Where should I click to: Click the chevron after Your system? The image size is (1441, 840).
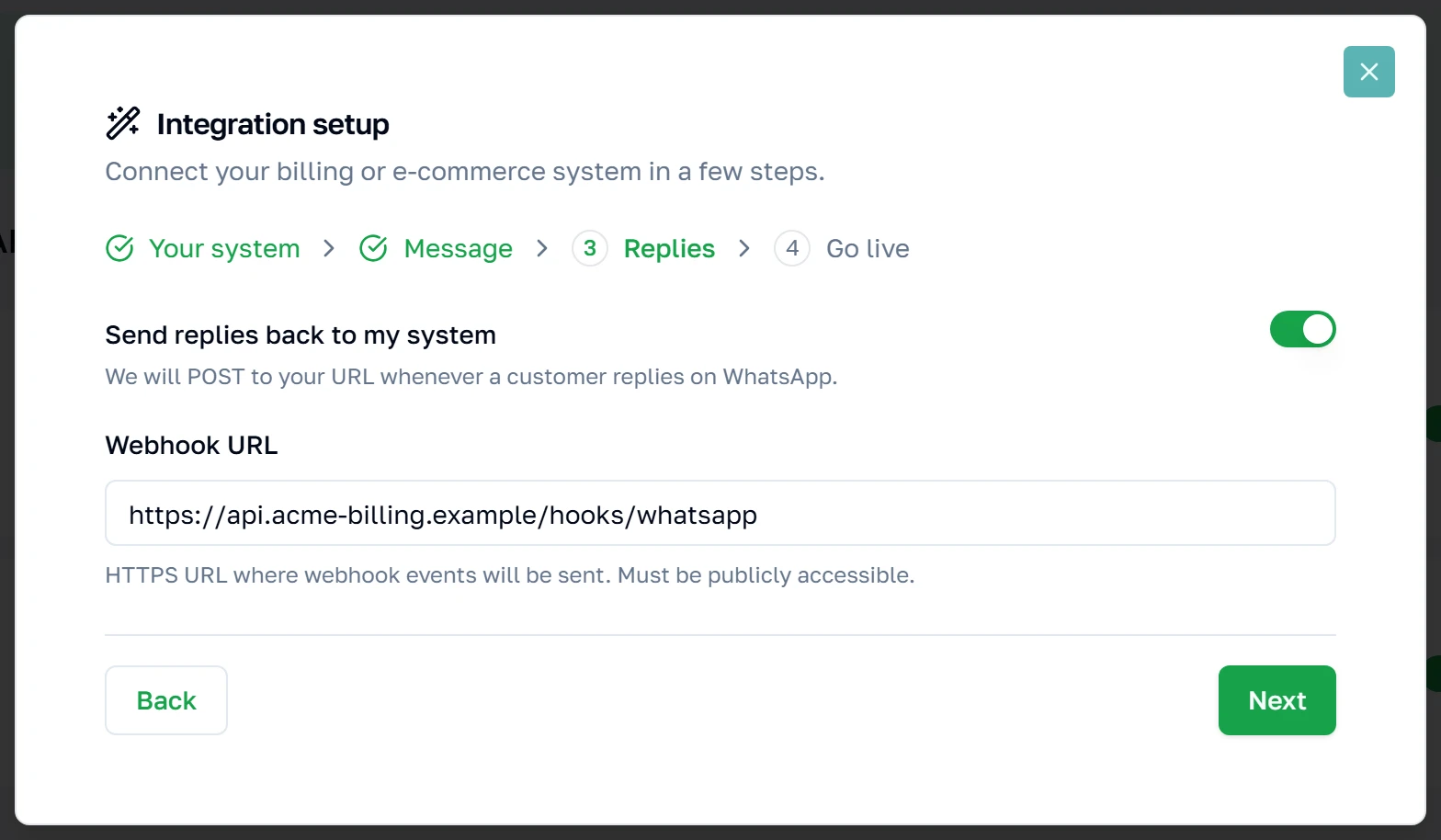point(329,248)
